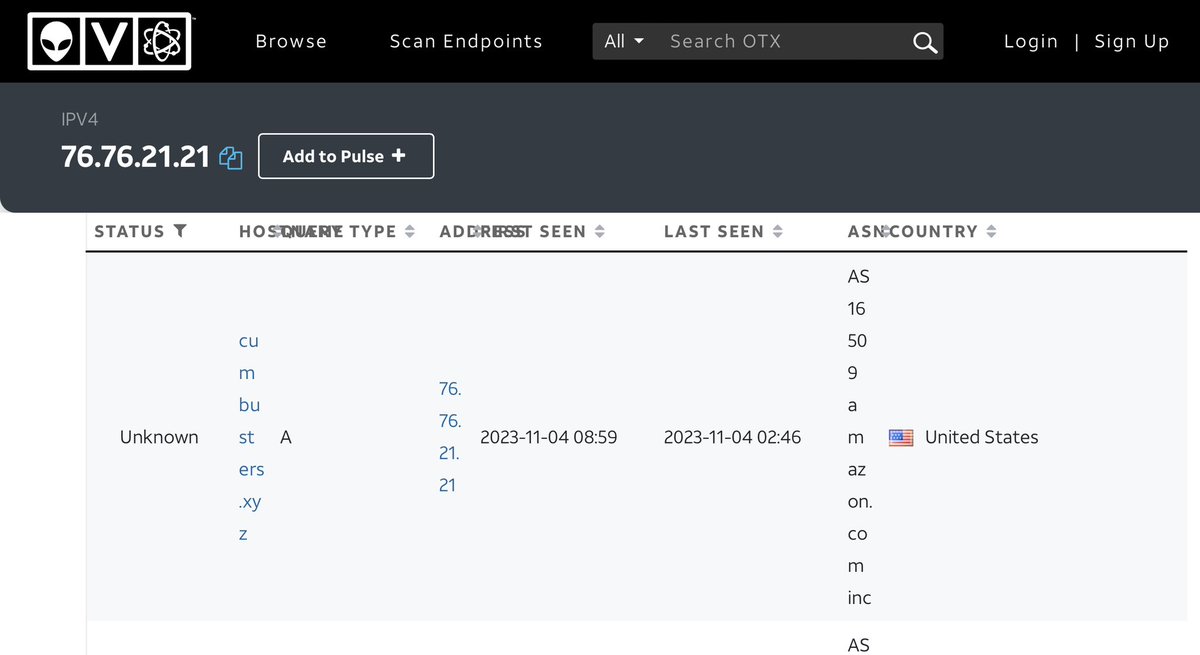Click the STATUS column header text
The image size is (1200, 655).
(x=129, y=232)
